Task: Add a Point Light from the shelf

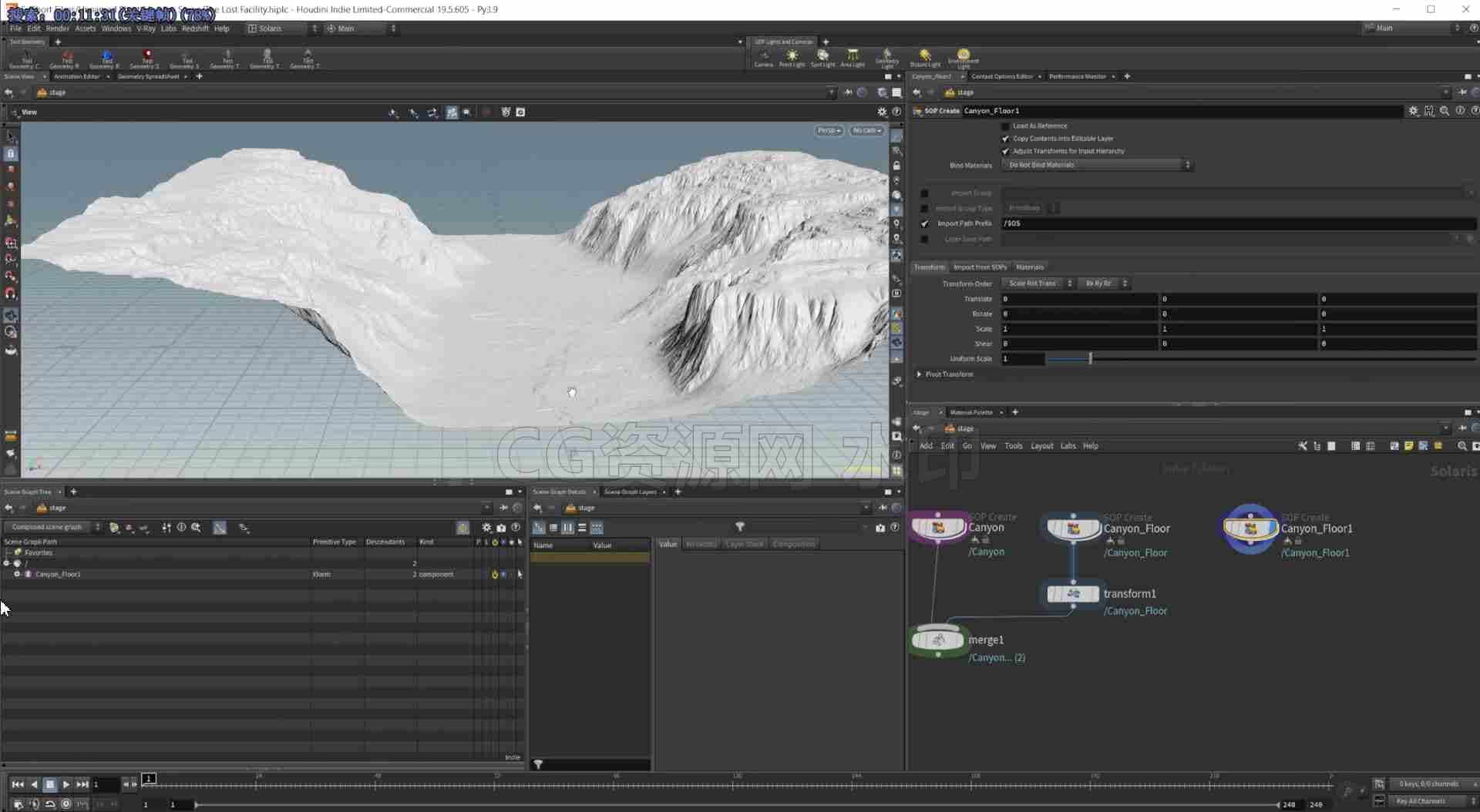Action: (792, 58)
